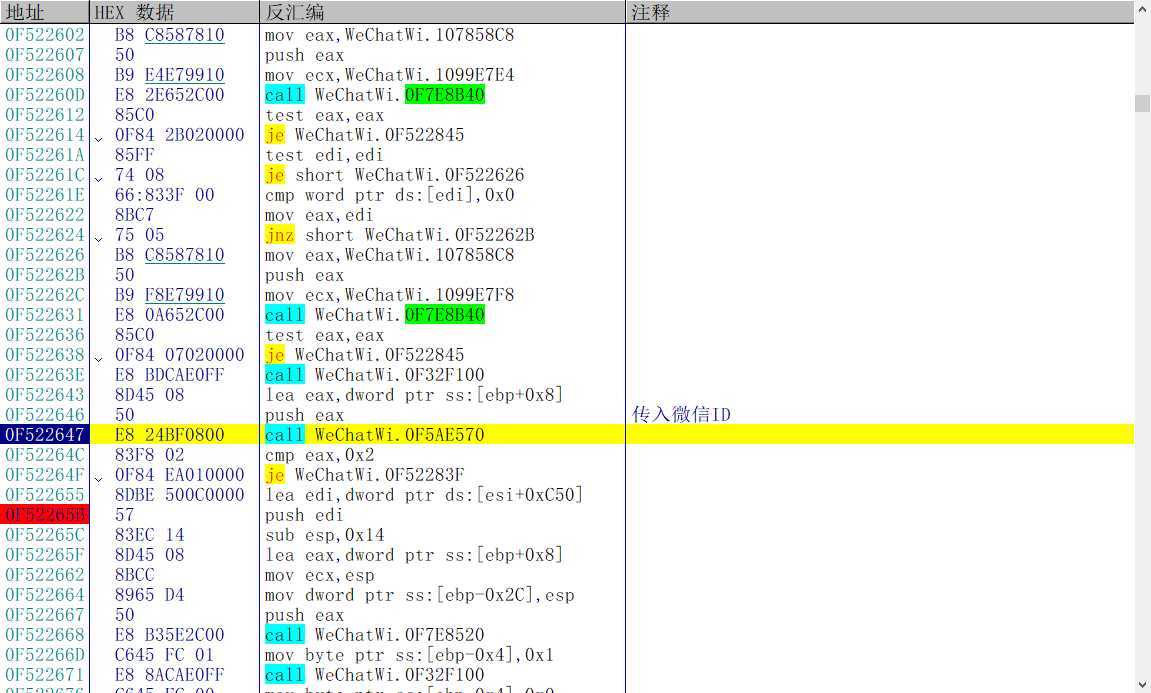Click hex bytes 0F84 EA010000
1151x693 pixels.
179,475
